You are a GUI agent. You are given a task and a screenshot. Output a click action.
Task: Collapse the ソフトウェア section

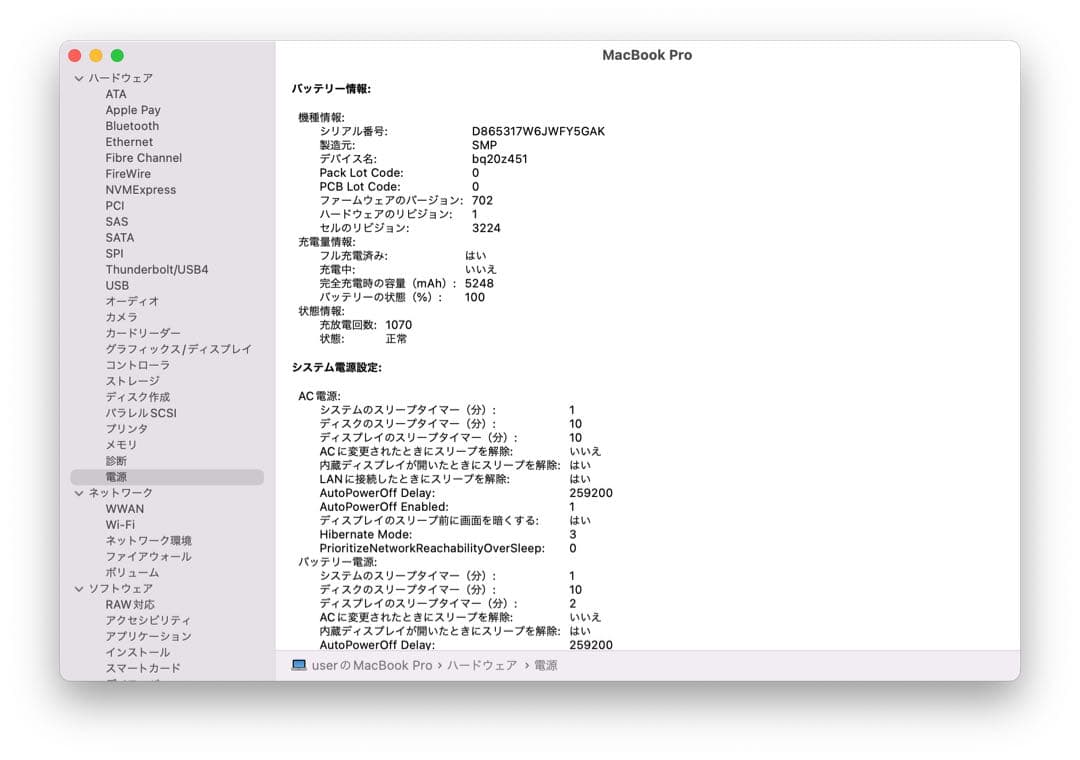[x=78, y=588]
